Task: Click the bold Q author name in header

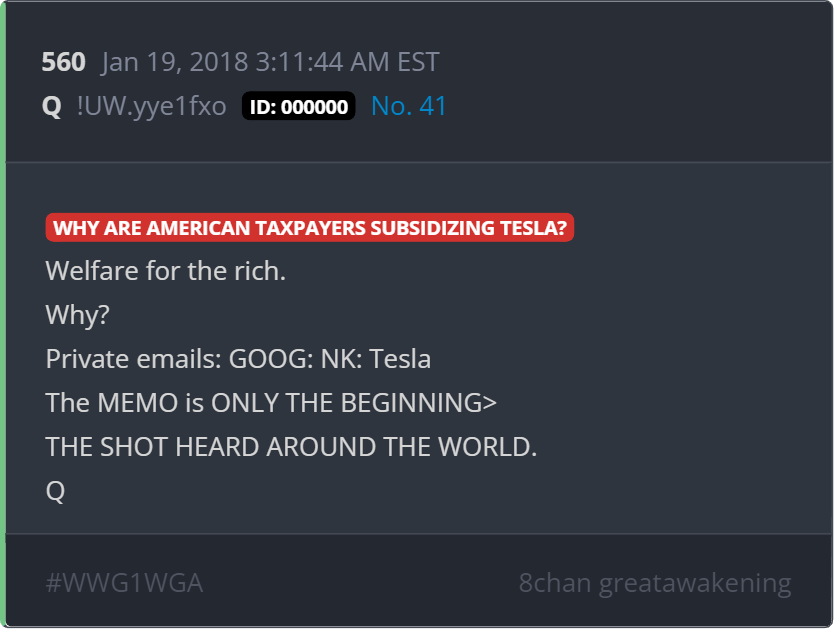Action: (x=52, y=106)
